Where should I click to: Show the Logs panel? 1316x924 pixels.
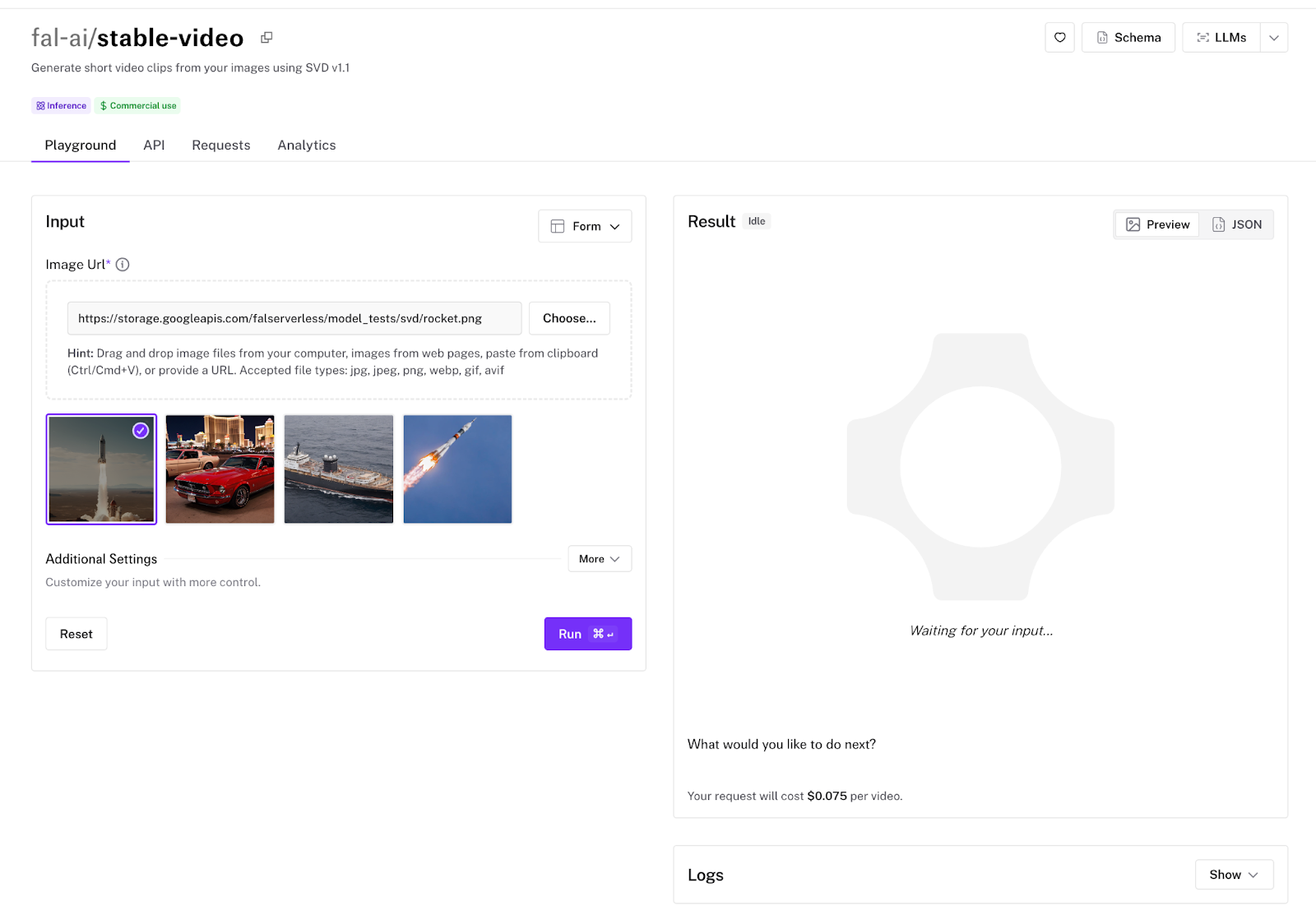coord(1233,875)
